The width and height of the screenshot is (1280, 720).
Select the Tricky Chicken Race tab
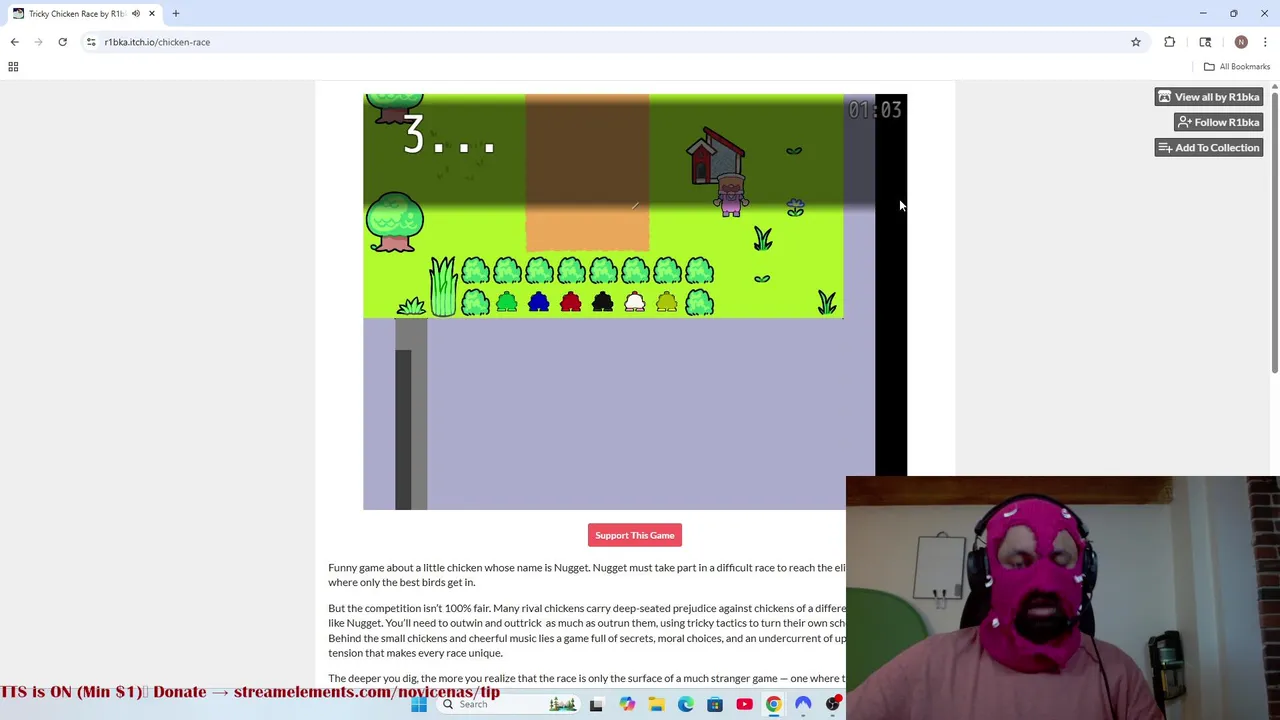point(84,14)
